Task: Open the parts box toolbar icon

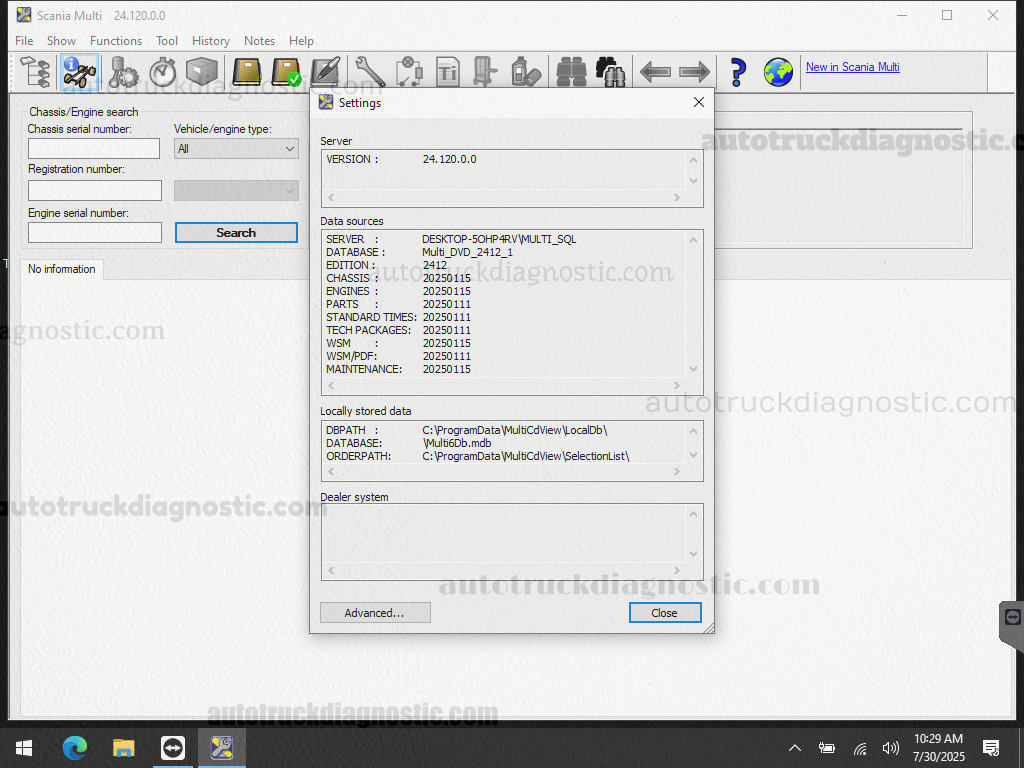Action: pyautogui.click(x=202, y=72)
